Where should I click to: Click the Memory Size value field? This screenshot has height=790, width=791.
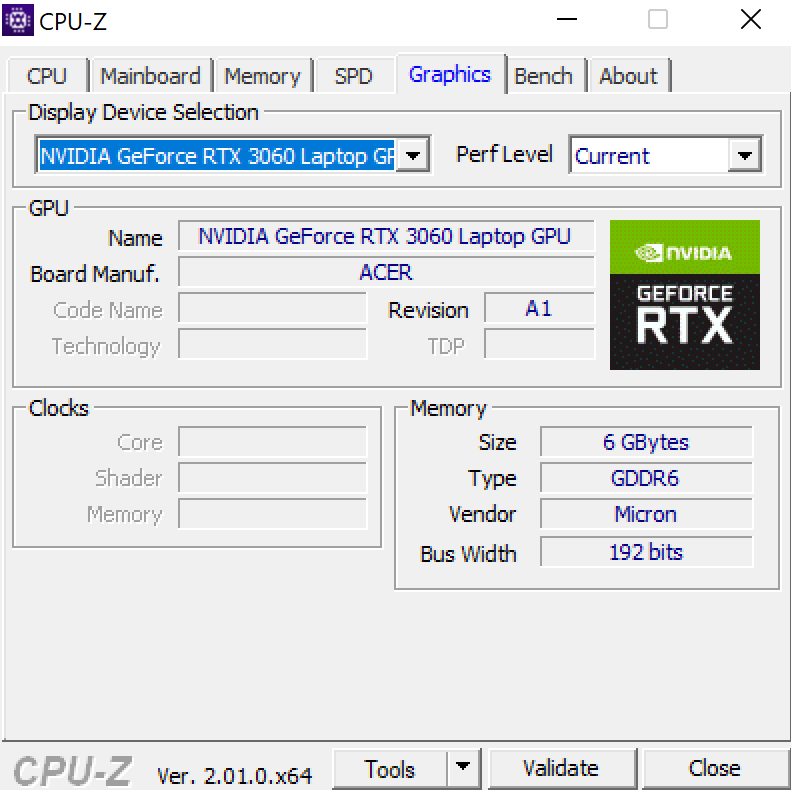tap(646, 442)
